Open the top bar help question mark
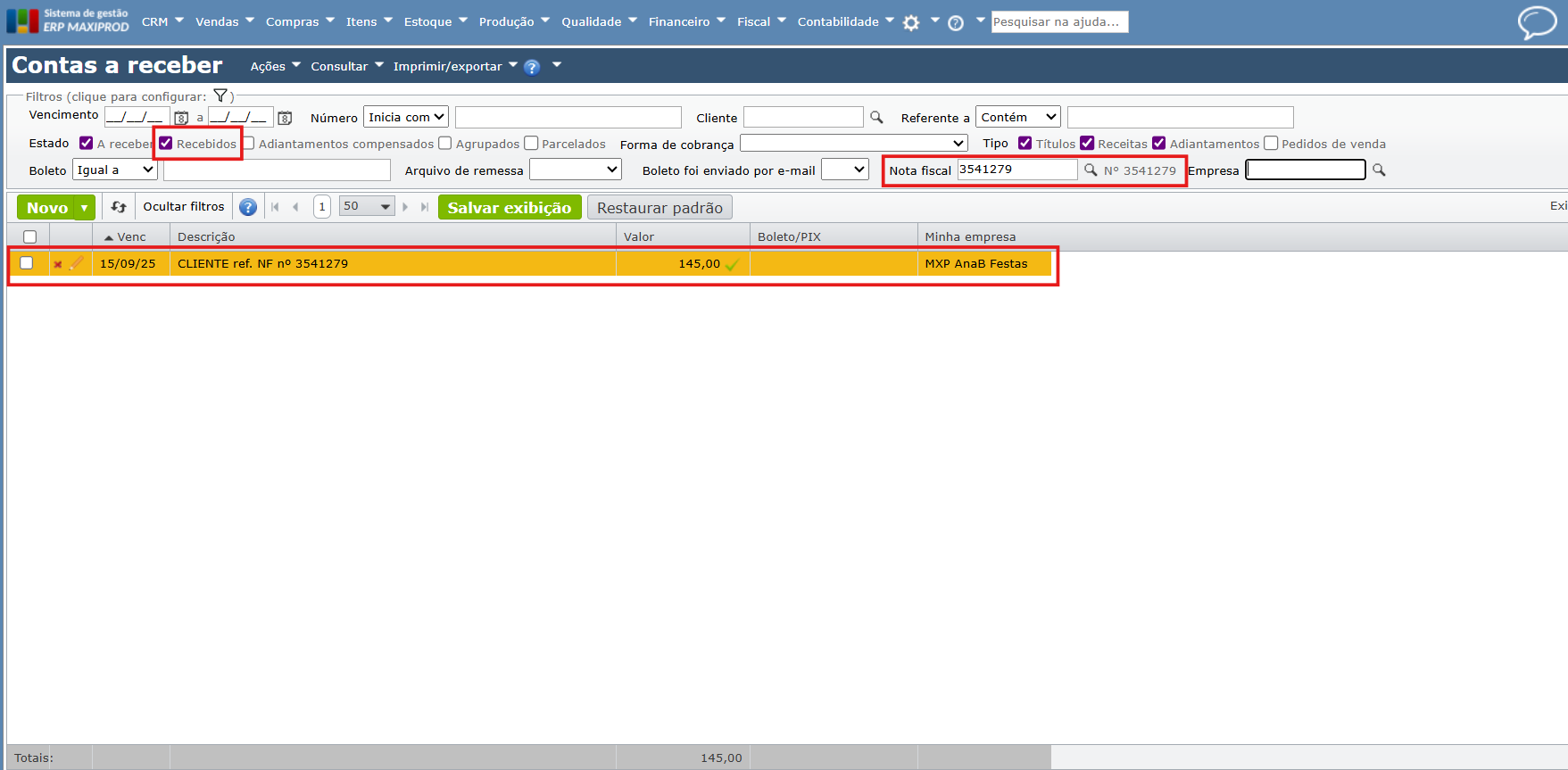The height and width of the screenshot is (770, 1568). tap(956, 23)
